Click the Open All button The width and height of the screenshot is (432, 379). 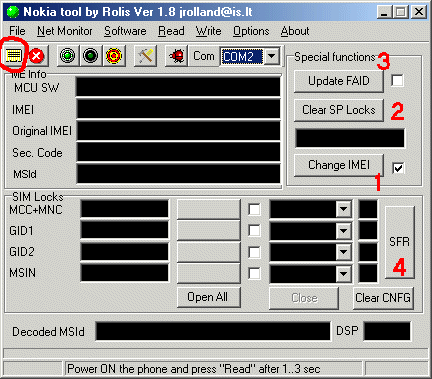pos(208,297)
